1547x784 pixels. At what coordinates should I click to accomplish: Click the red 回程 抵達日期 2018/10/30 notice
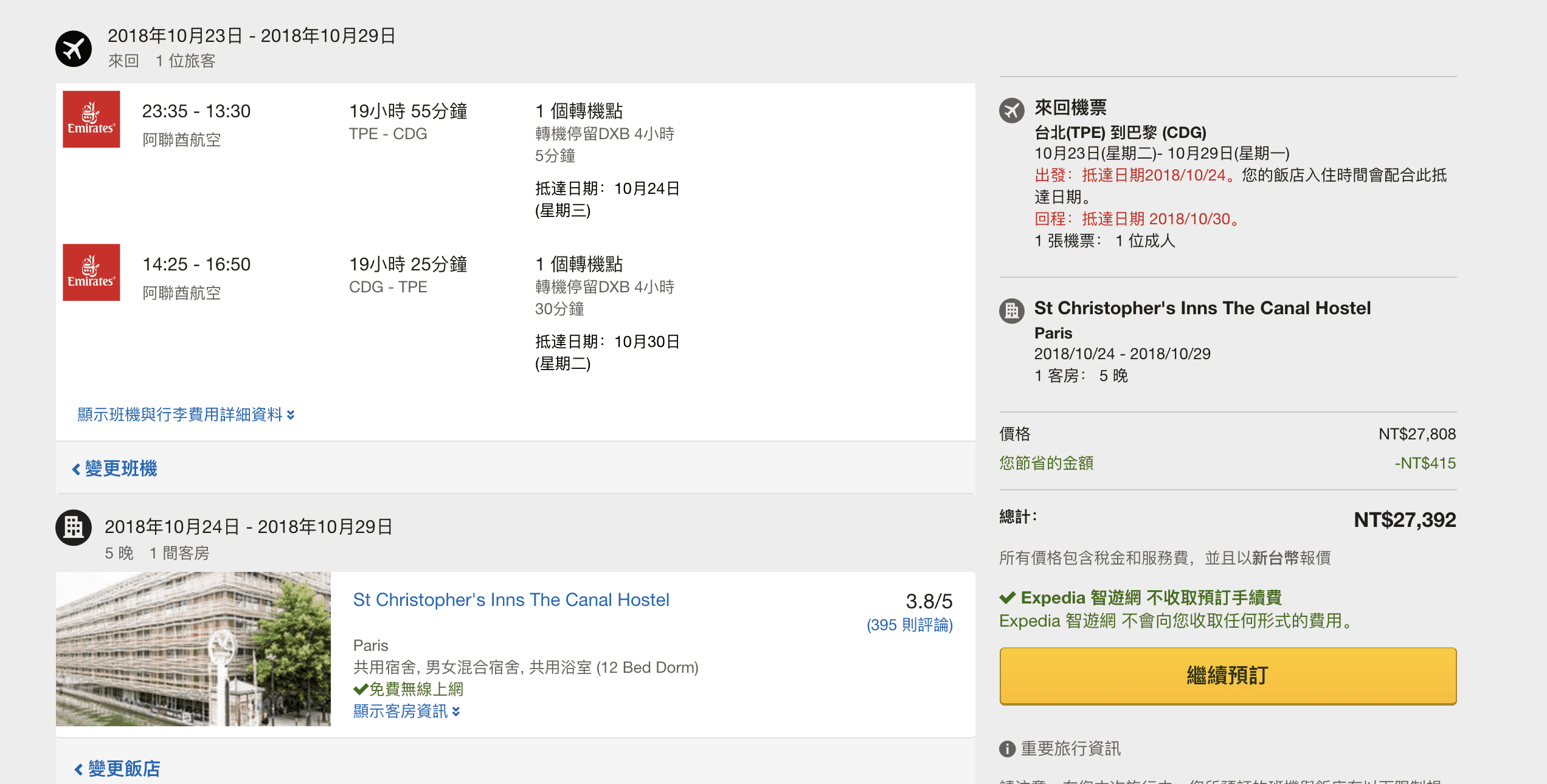(1137, 219)
